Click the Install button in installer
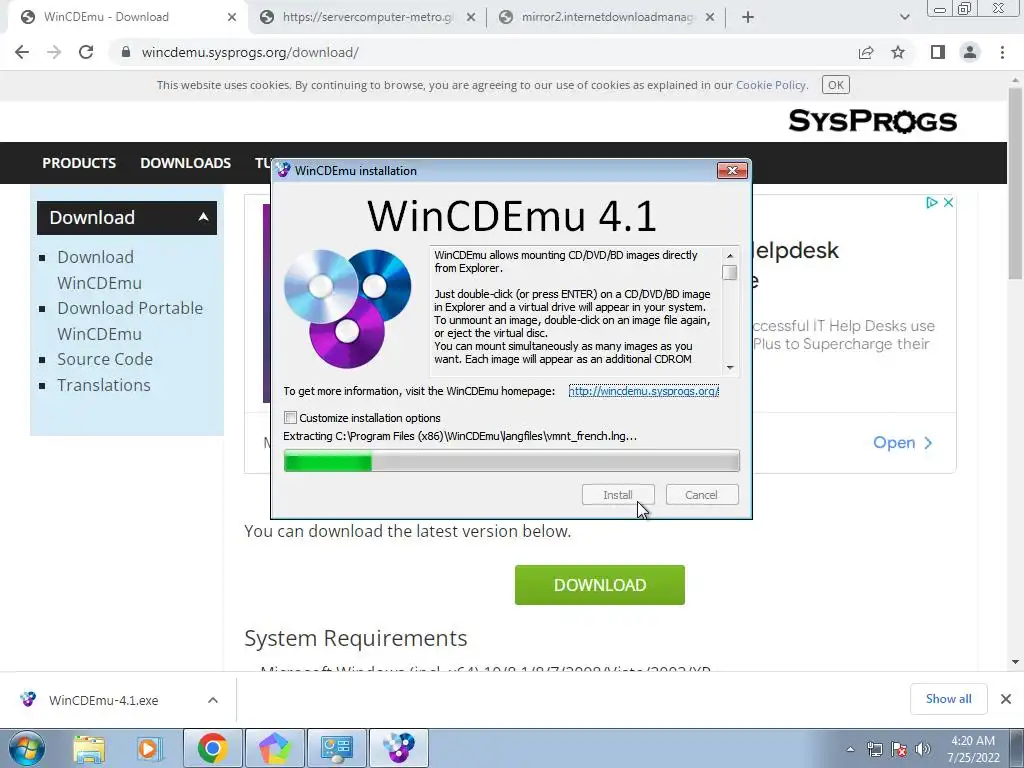 tap(618, 495)
